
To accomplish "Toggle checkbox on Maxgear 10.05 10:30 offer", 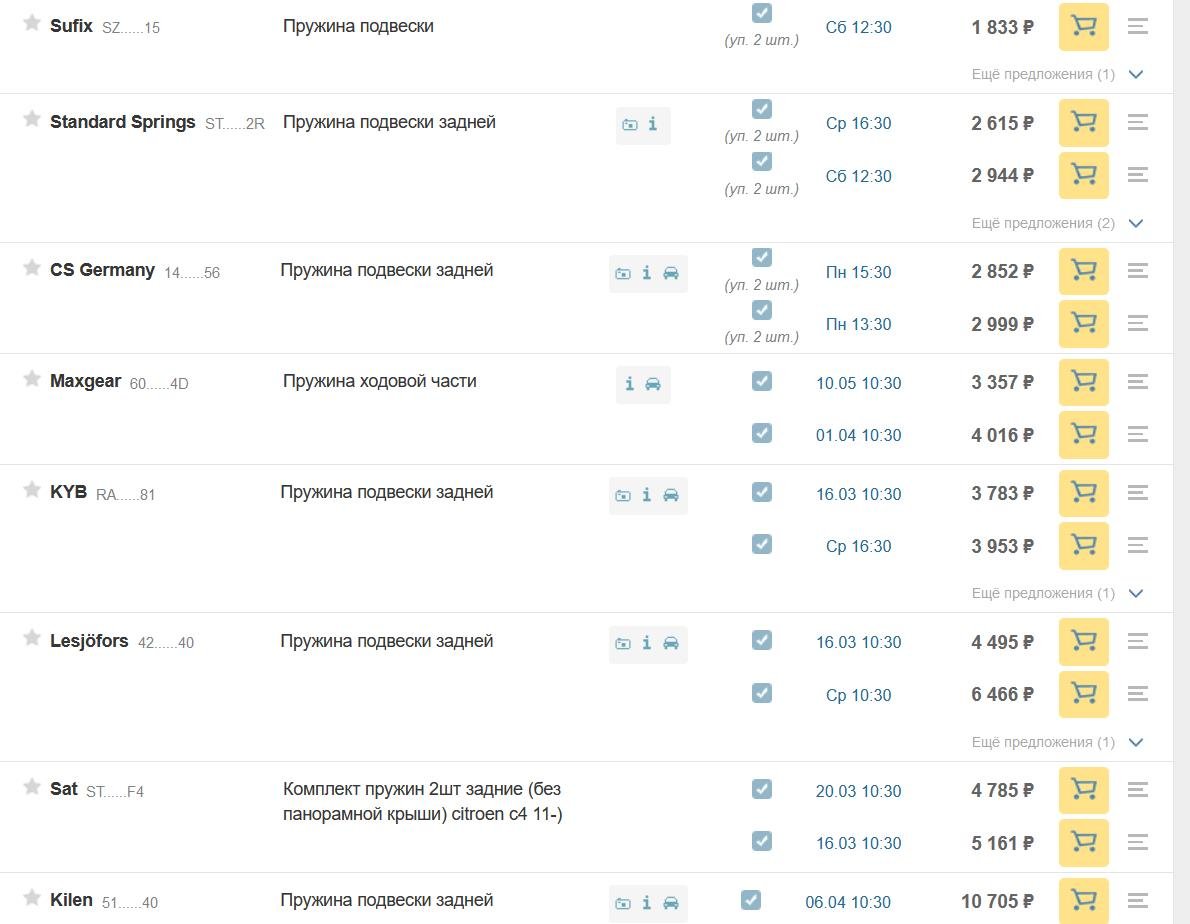I will [762, 381].
